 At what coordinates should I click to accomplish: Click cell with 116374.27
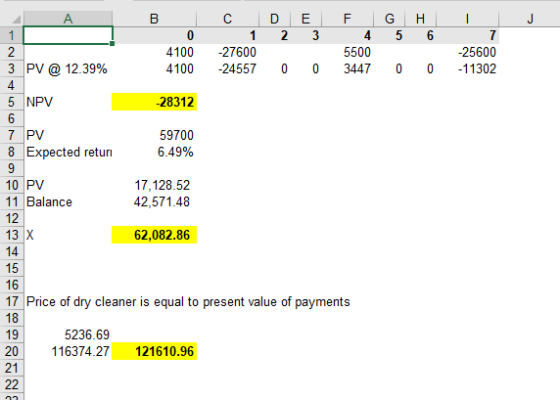(68, 351)
